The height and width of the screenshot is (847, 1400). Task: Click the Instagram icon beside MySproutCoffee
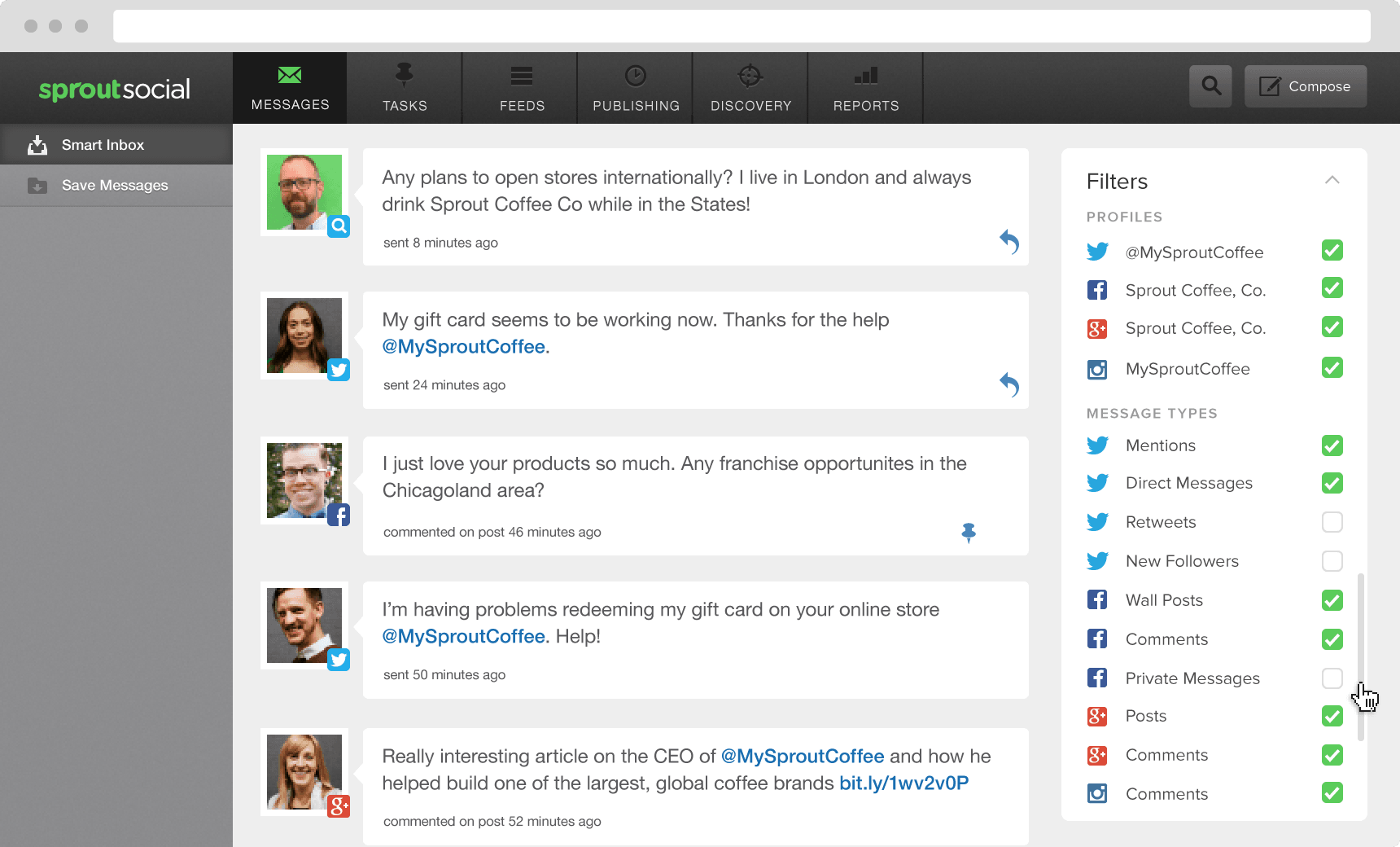1097,370
